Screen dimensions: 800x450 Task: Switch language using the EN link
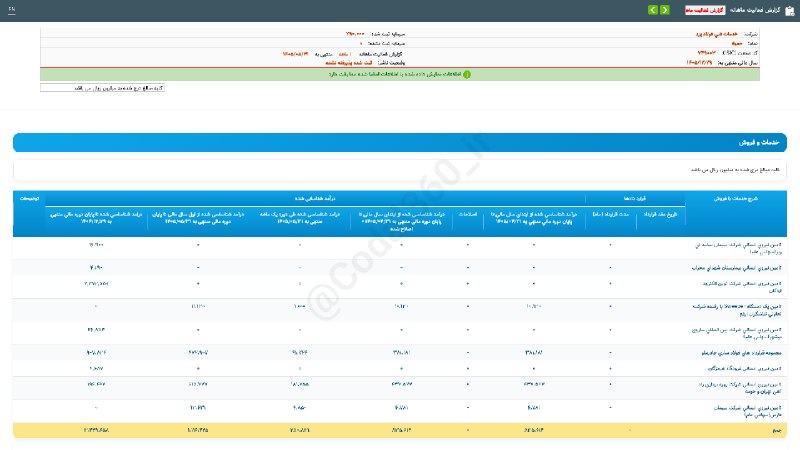pos(12,9)
